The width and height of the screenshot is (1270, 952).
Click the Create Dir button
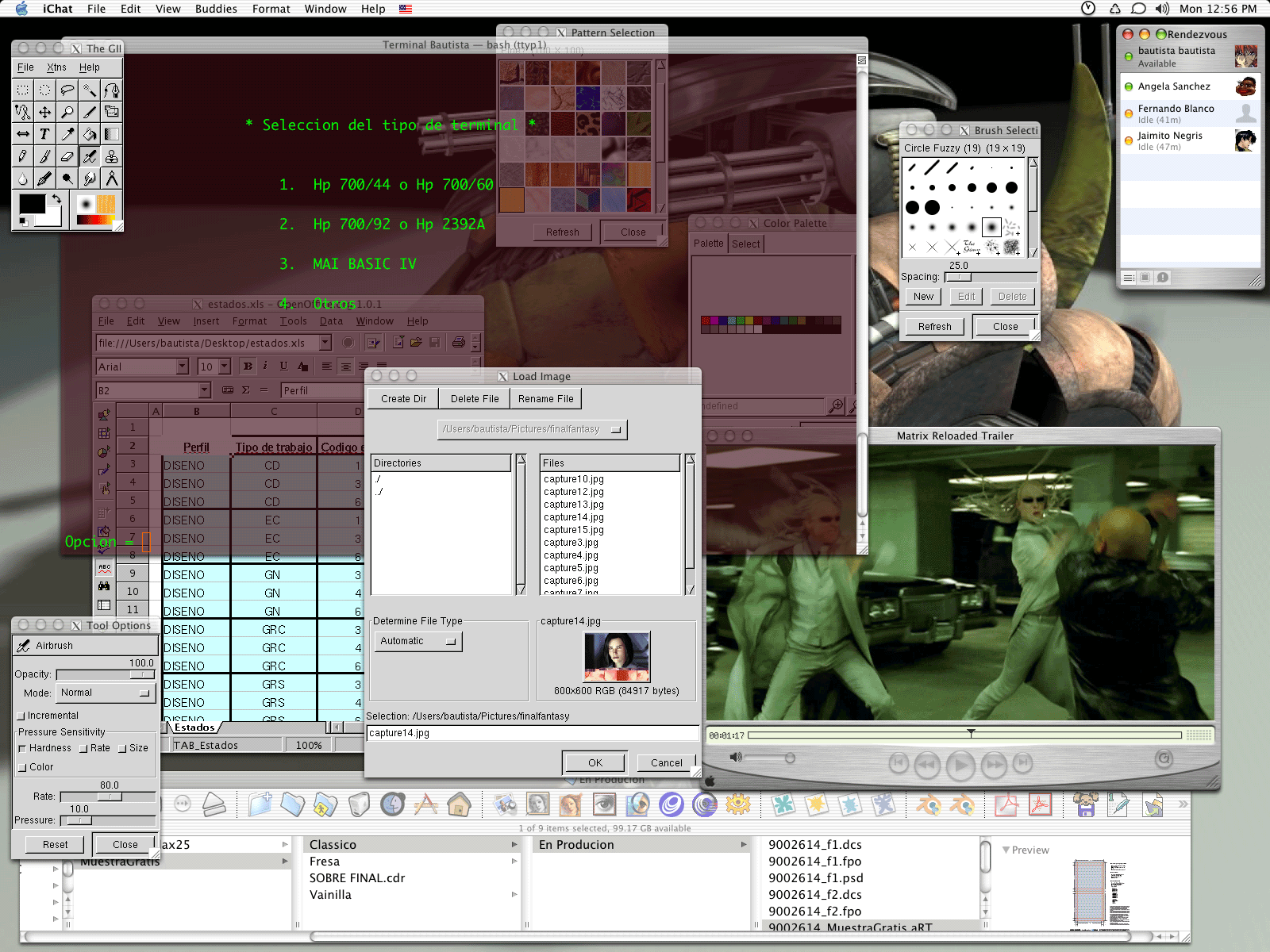[x=403, y=399]
